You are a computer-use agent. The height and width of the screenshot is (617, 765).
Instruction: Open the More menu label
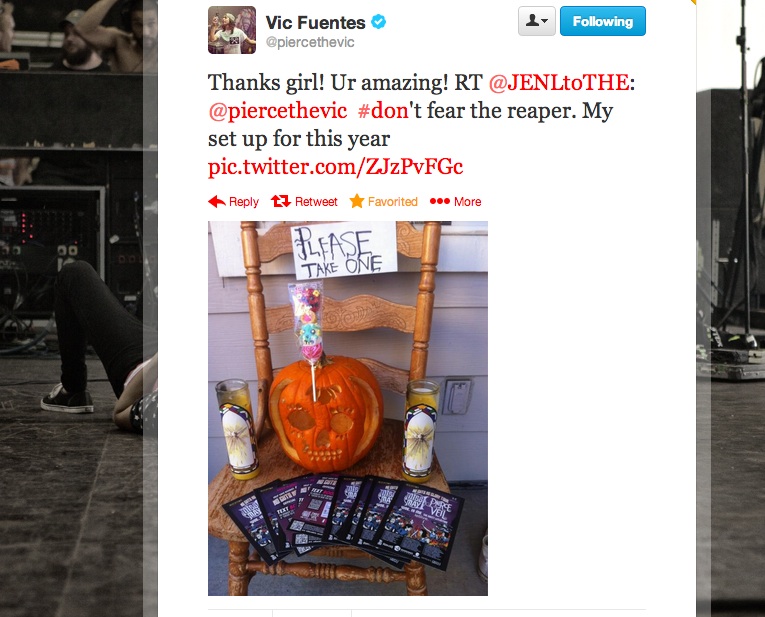click(467, 201)
